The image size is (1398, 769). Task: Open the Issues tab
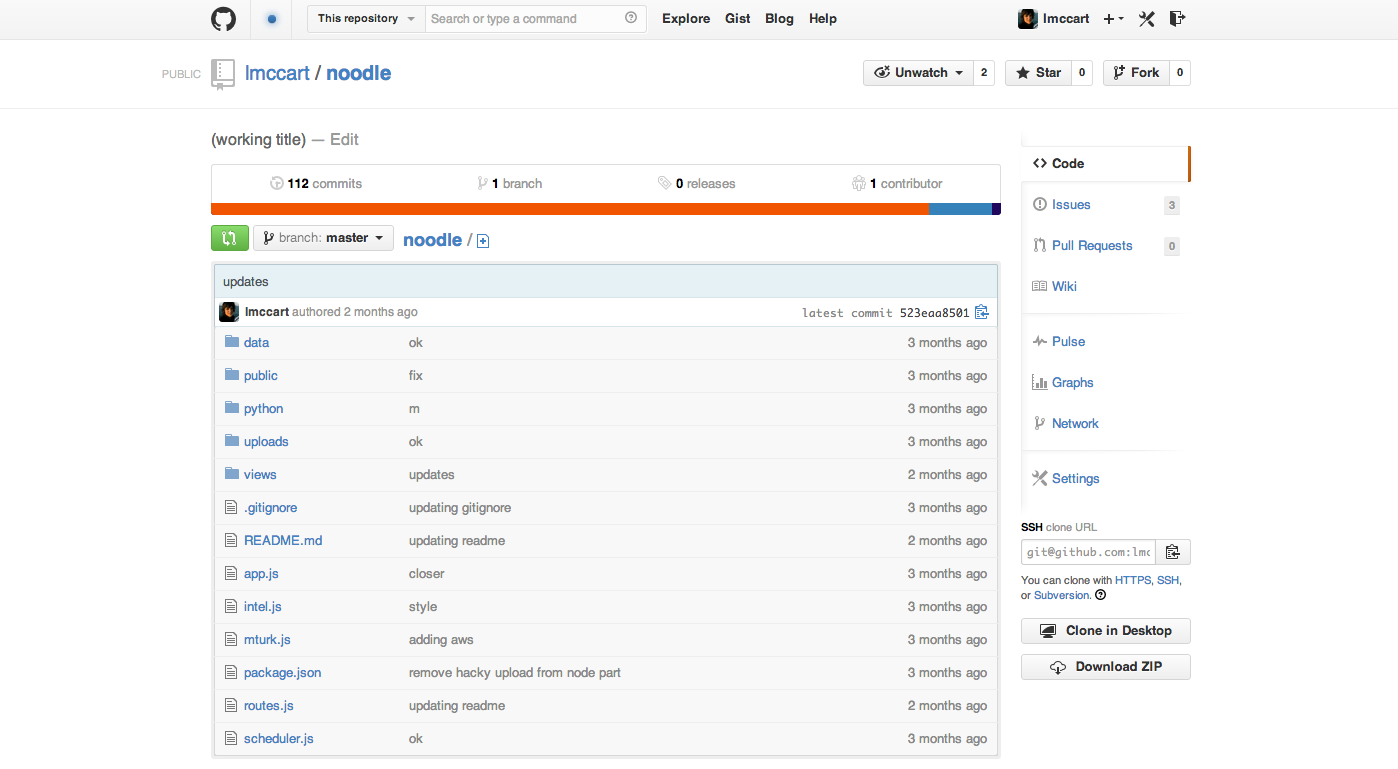click(x=1105, y=205)
